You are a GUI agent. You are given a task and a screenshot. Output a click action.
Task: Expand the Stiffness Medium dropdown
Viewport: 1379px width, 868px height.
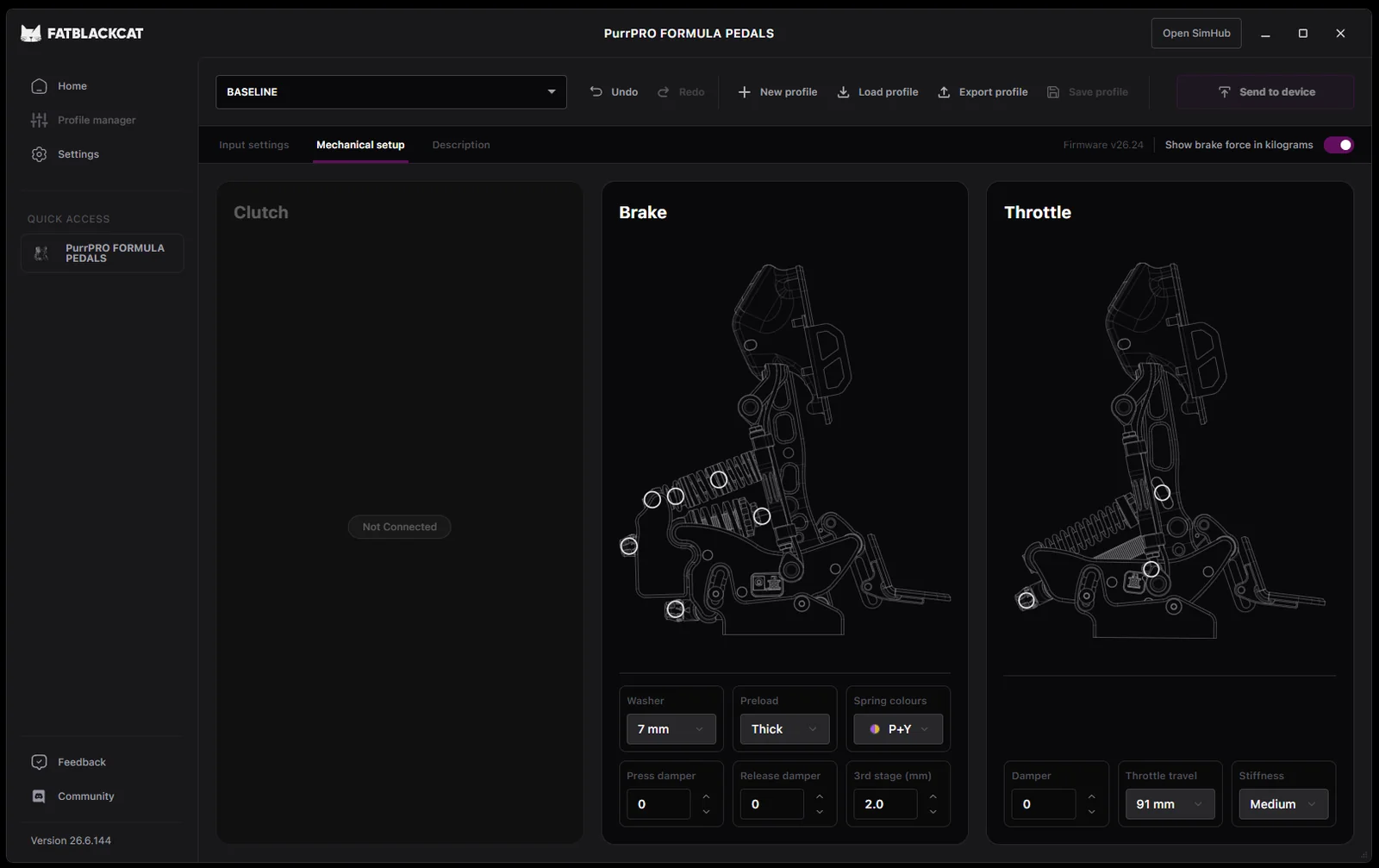pos(1283,804)
